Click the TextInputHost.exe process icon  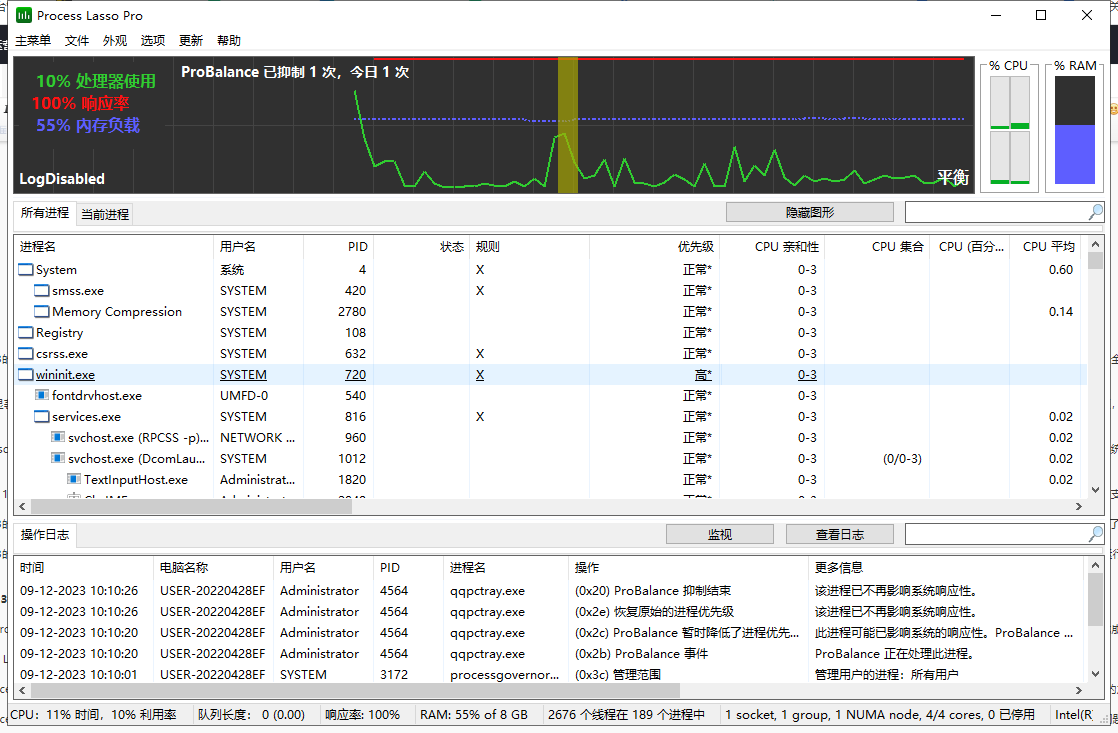(x=74, y=480)
